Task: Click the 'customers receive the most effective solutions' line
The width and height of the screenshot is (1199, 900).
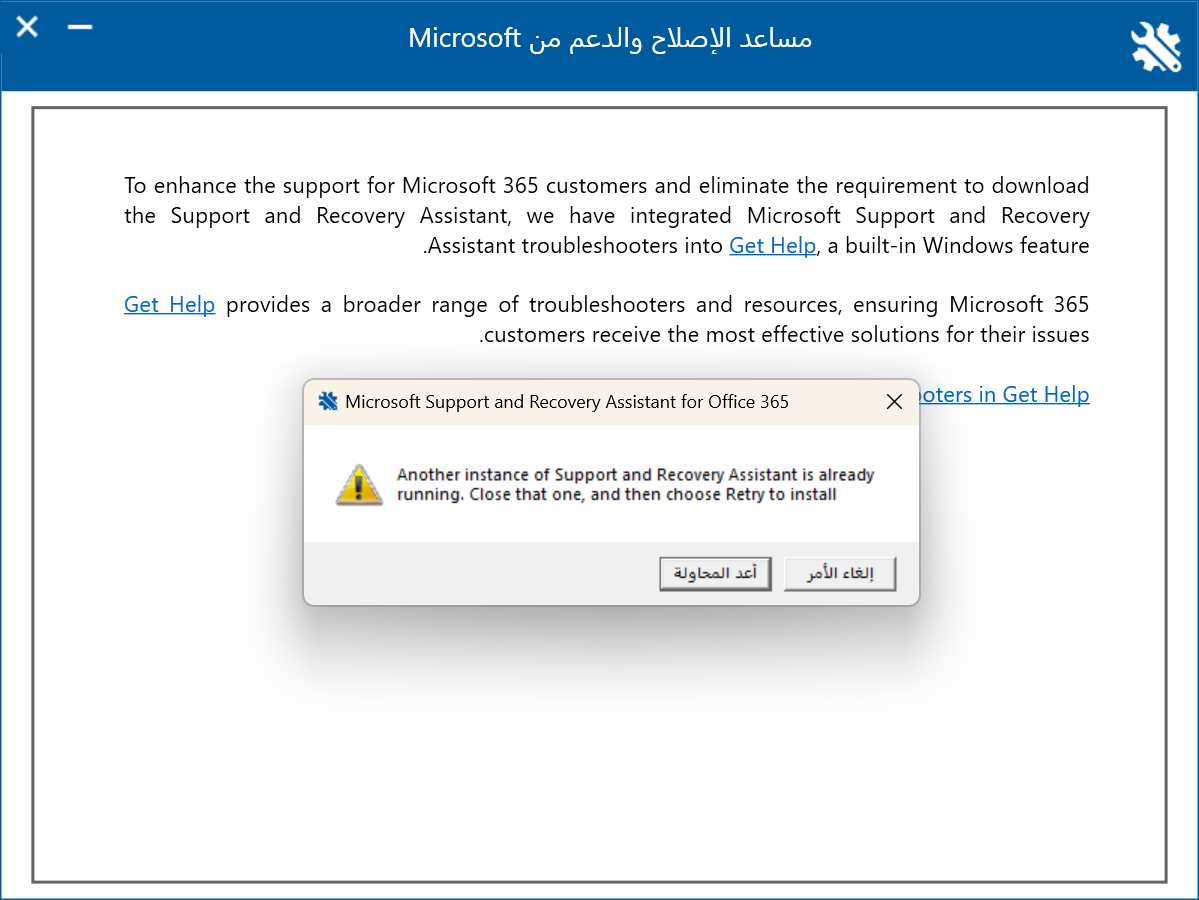Action: pyautogui.click(x=785, y=335)
